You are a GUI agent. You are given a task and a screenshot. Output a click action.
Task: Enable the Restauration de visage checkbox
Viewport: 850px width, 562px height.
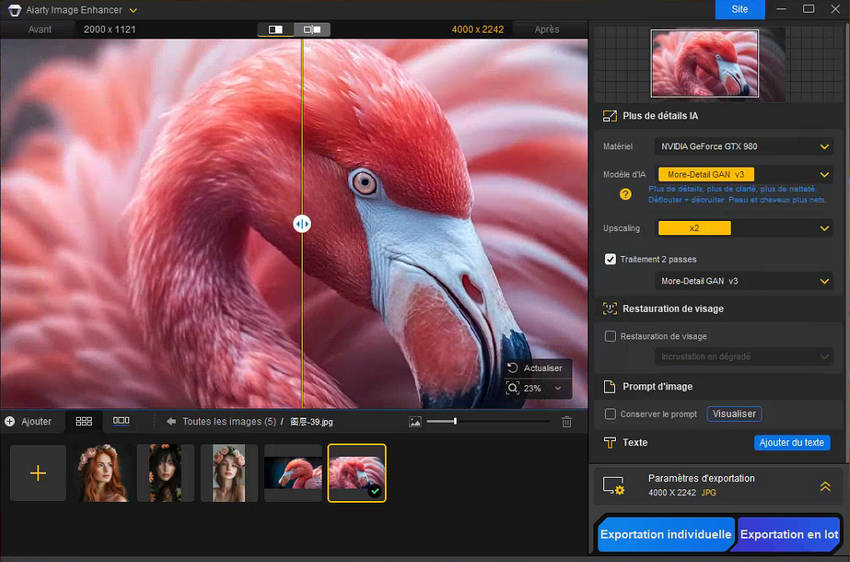(x=610, y=337)
